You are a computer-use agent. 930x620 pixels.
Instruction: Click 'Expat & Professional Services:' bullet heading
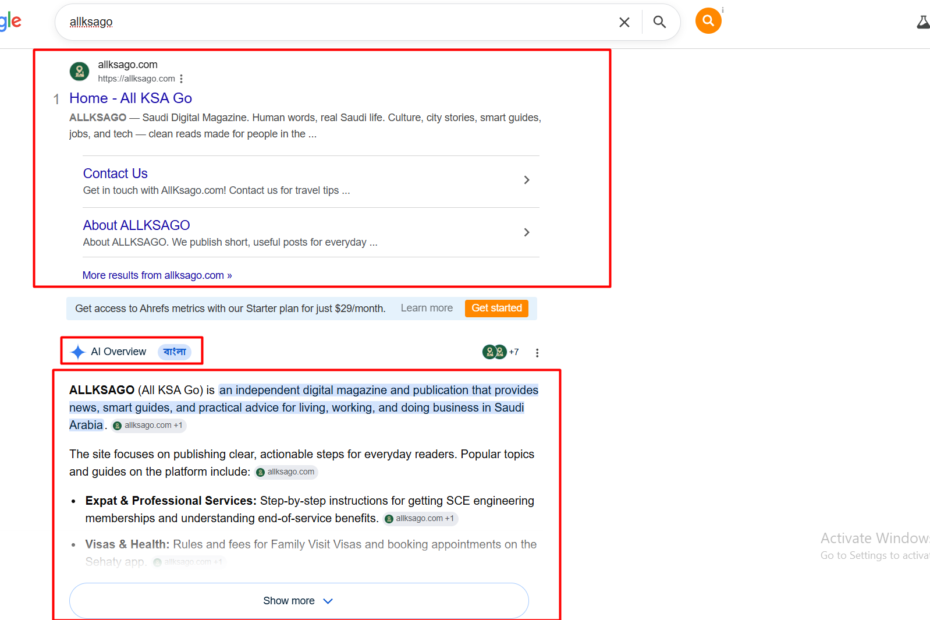[x=171, y=501]
